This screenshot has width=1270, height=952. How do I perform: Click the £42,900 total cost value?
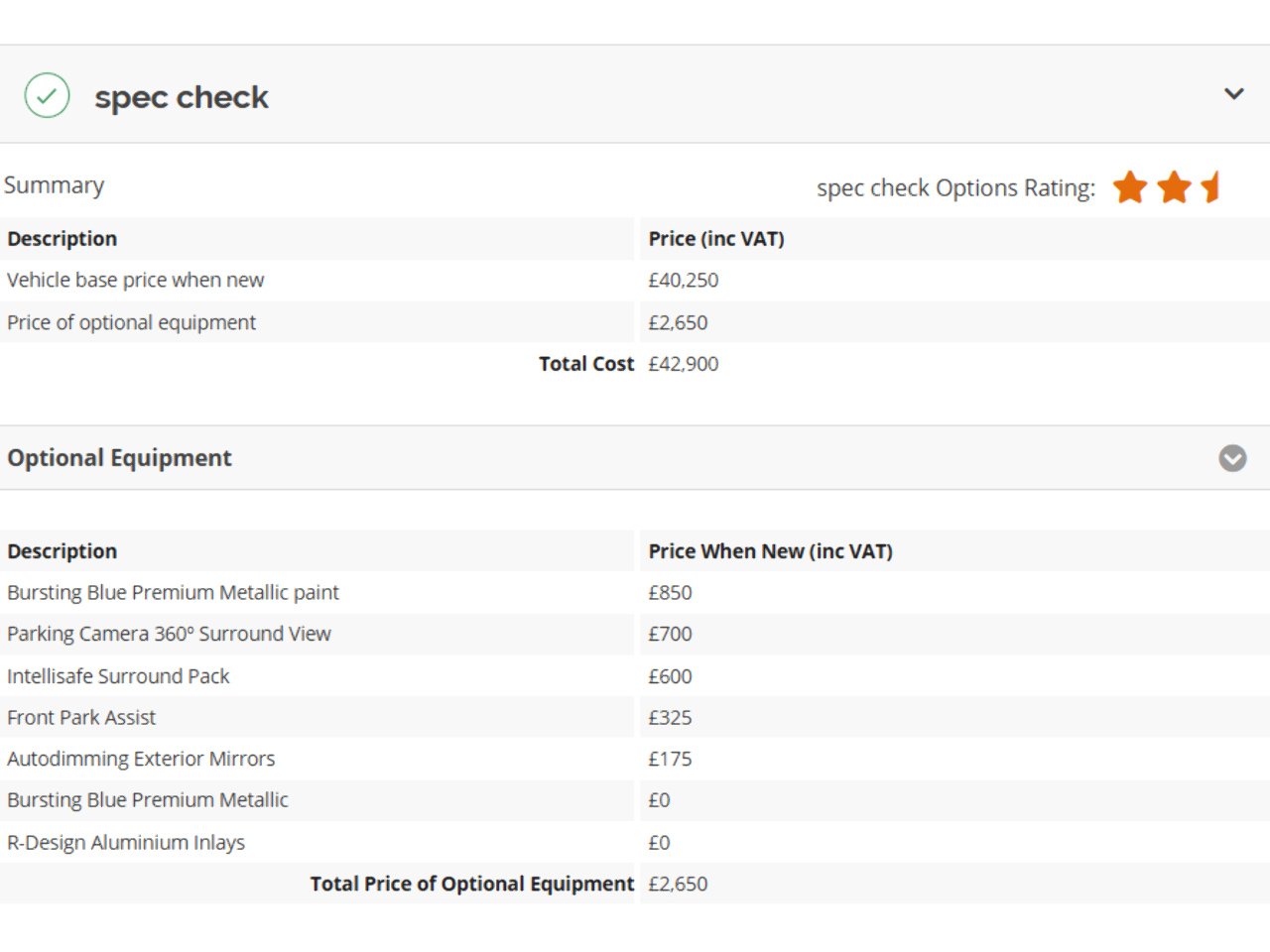(683, 364)
